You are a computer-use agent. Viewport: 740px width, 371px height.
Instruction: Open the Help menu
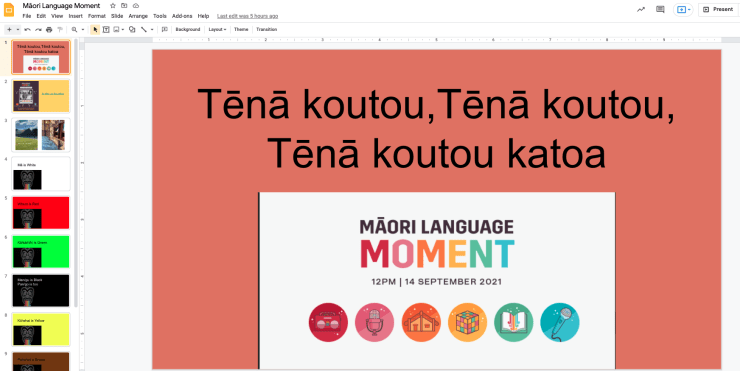tap(203, 16)
